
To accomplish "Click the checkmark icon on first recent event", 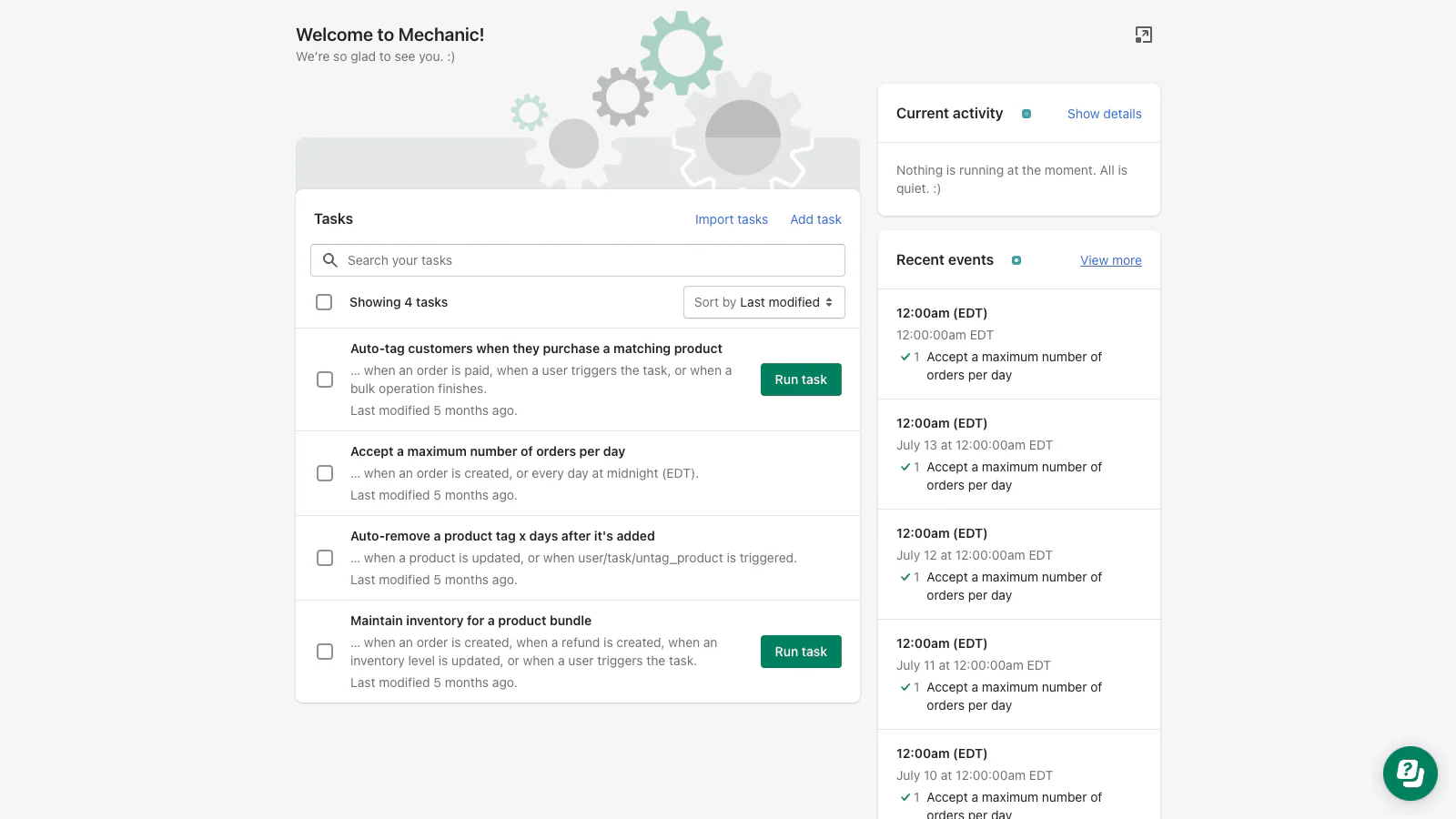I will pyautogui.click(x=905, y=357).
